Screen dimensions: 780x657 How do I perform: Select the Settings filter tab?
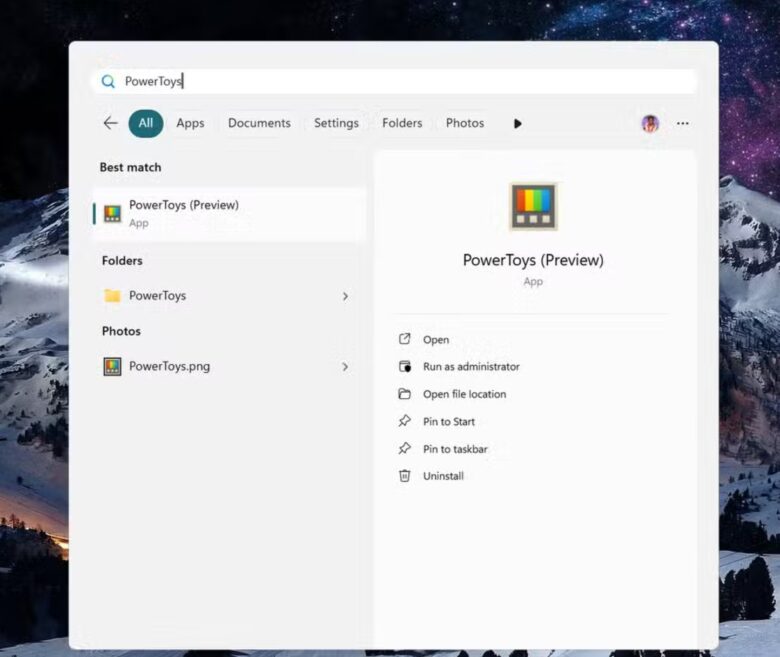tap(336, 123)
